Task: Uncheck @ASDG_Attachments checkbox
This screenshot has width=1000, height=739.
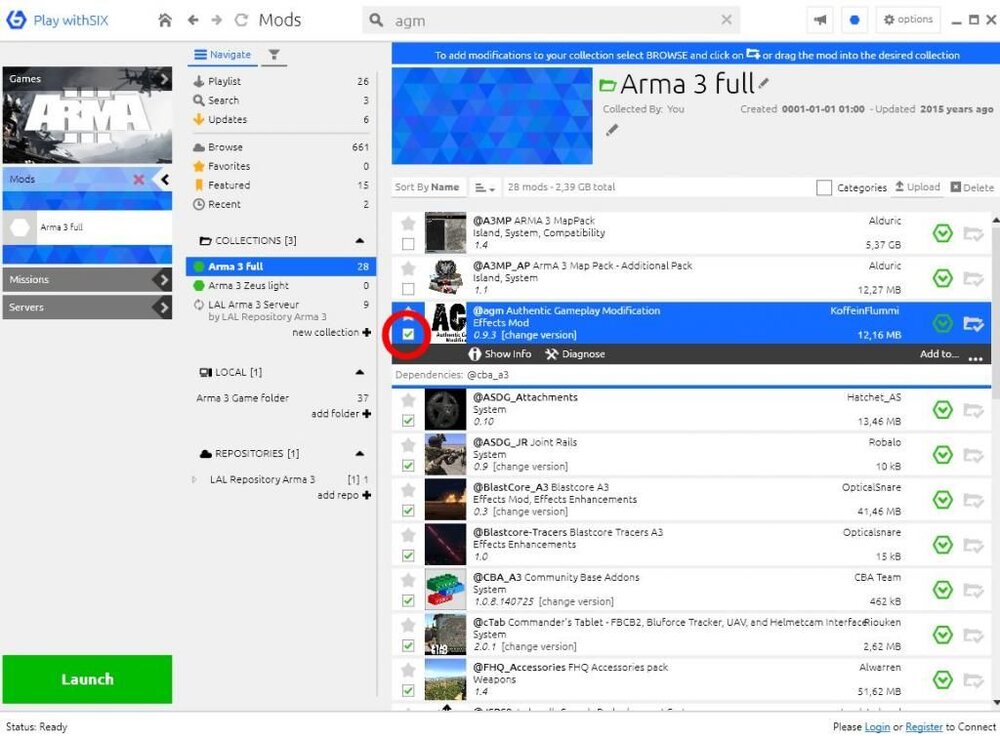Action: pos(408,421)
